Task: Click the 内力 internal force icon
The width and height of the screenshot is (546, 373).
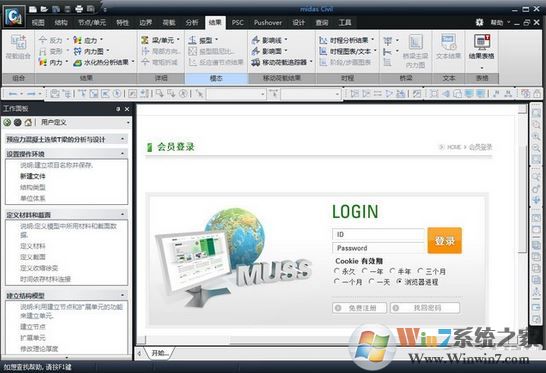Action: point(43,62)
